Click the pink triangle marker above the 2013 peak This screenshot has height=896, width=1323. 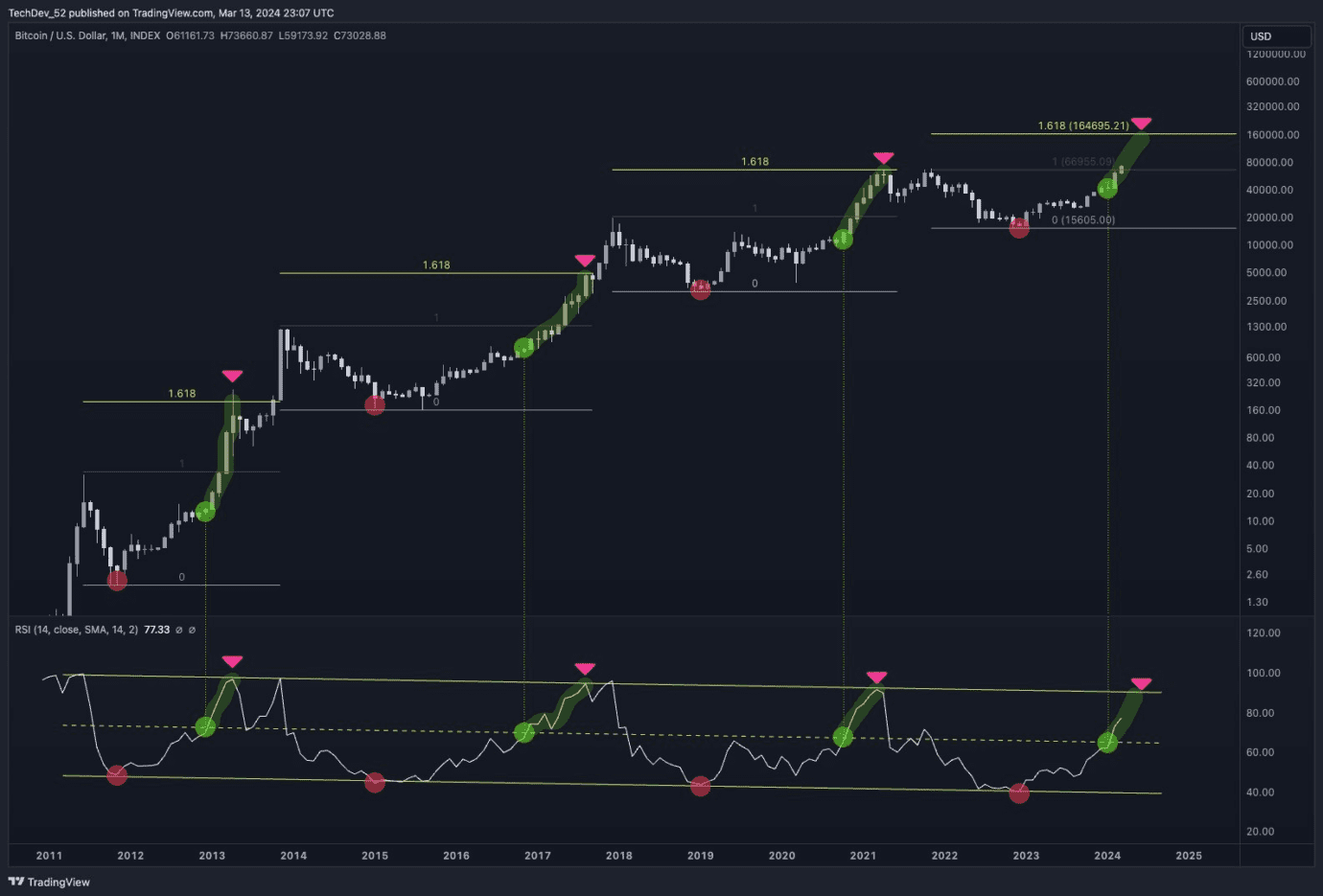tap(232, 376)
